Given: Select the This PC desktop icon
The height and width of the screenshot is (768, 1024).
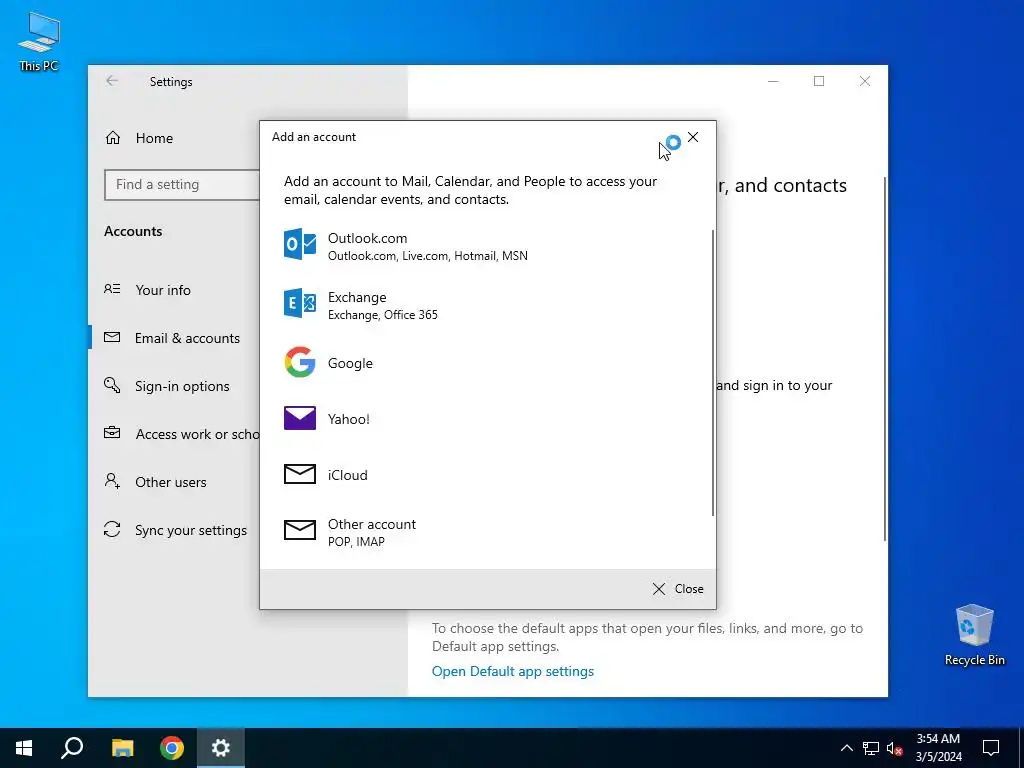Looking at the screenshot, I should coord(39,42).
